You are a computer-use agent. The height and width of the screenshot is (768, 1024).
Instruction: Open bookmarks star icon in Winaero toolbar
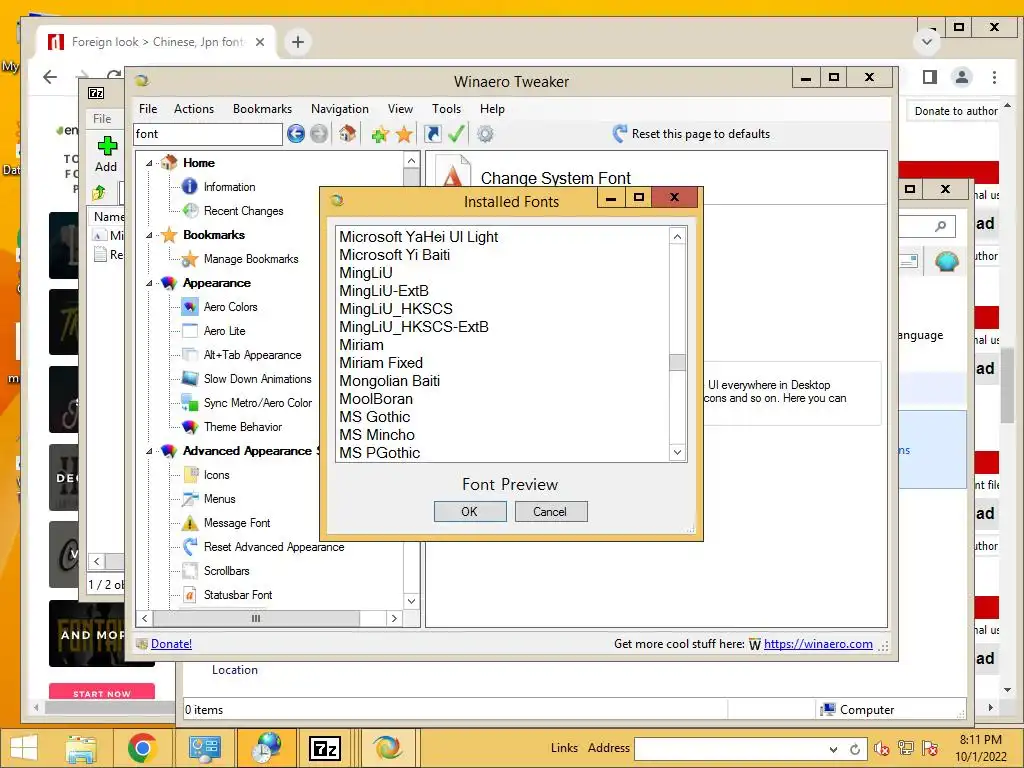404,135
